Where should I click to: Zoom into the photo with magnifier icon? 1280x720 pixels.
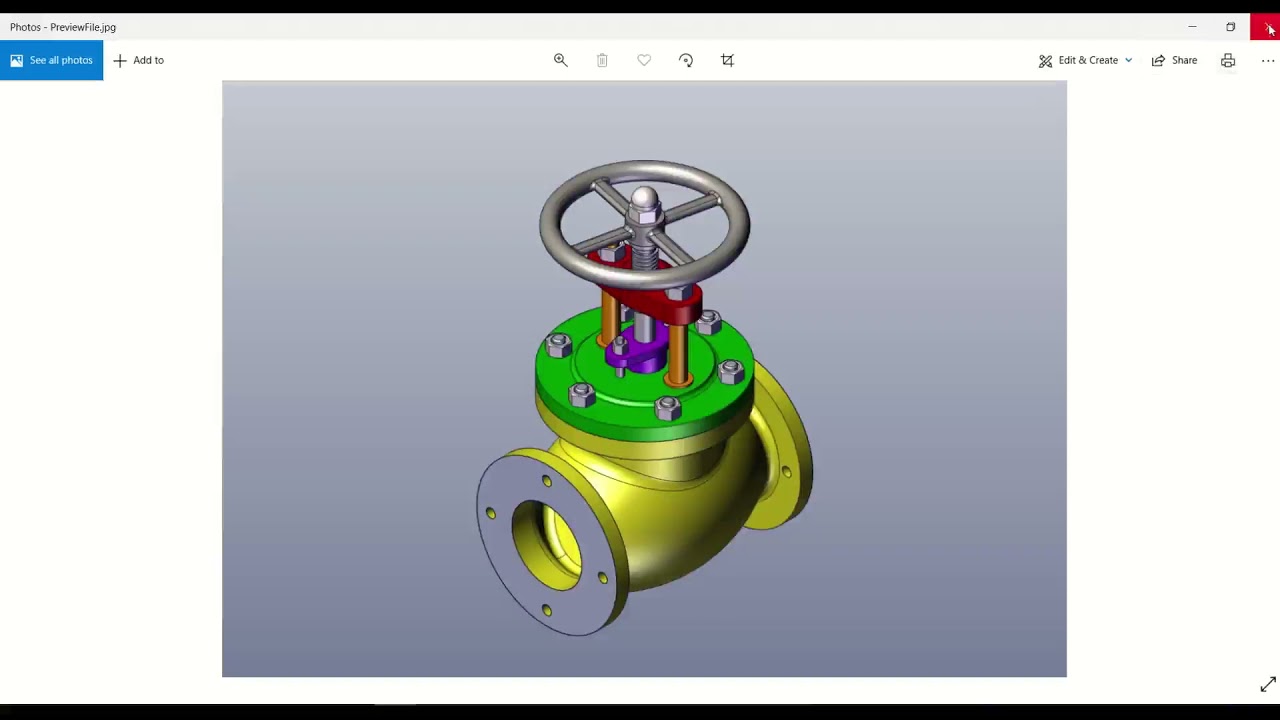pos(561,60)
